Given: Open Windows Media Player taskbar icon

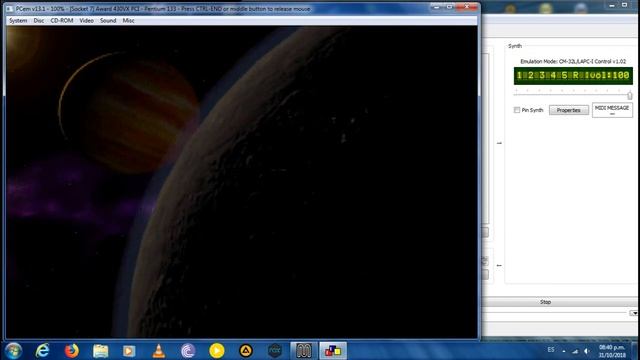Looking at the screenshot, I should pos(129,351).
